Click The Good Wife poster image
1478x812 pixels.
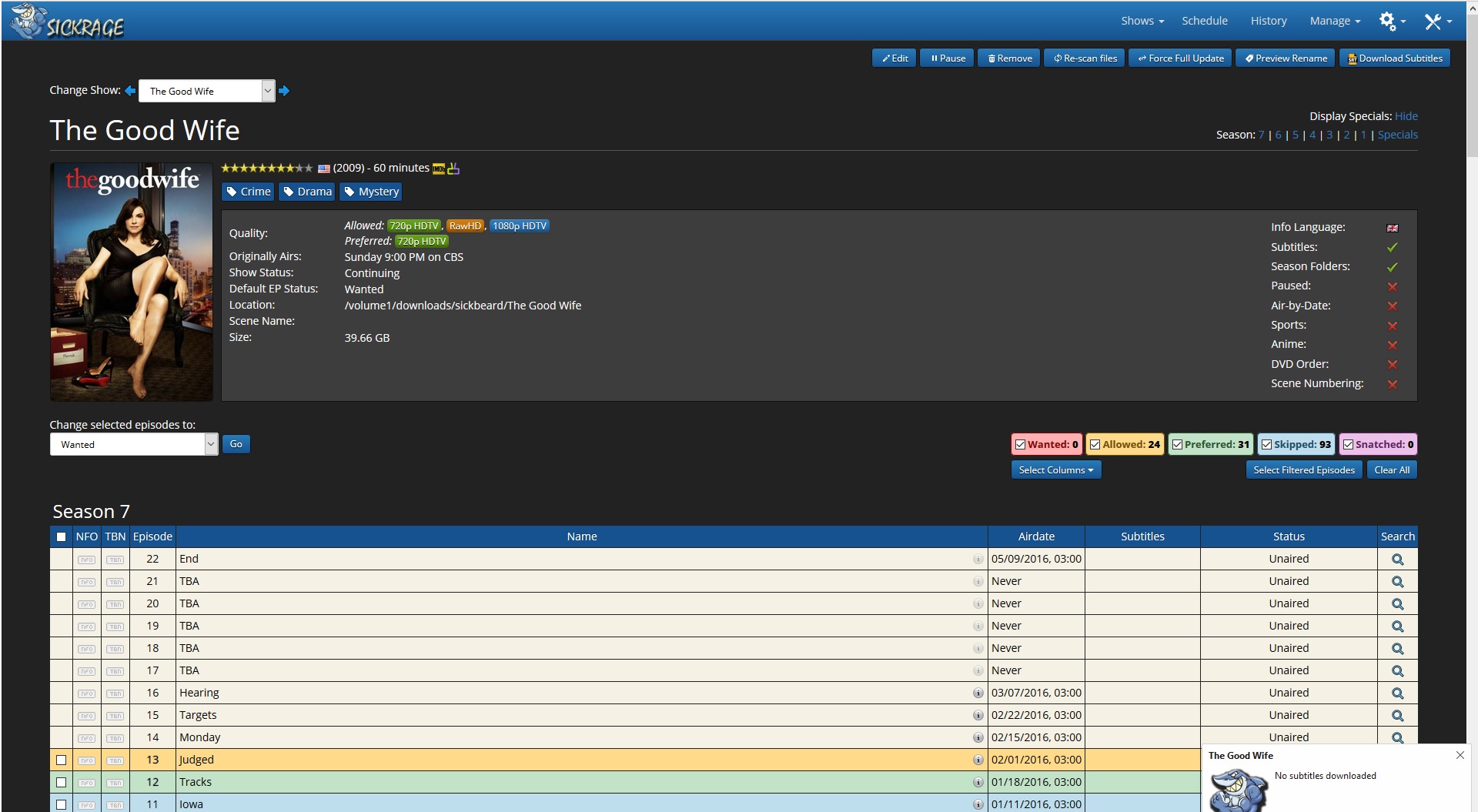point(132,282)
